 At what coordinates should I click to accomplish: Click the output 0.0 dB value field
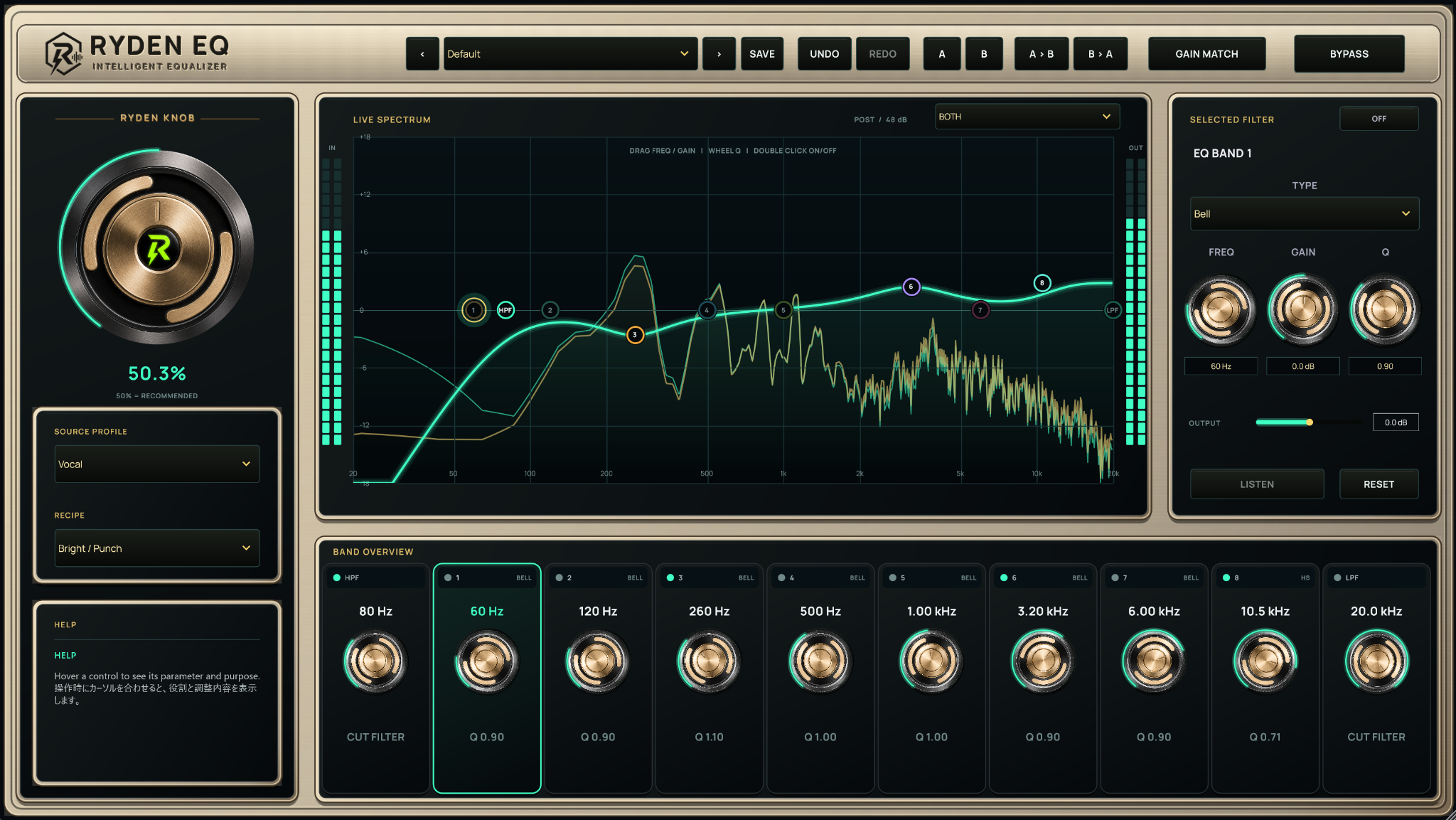pyautogui.click(x=1396, y=422)
